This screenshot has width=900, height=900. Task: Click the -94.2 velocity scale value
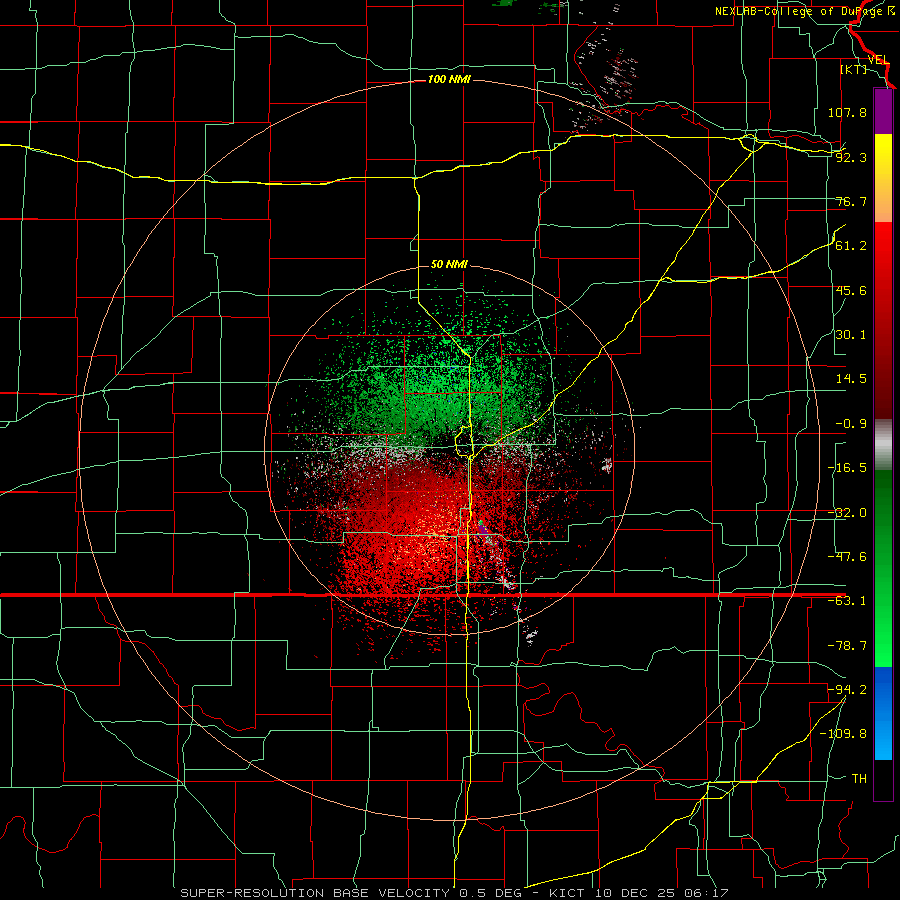[847, 689]
